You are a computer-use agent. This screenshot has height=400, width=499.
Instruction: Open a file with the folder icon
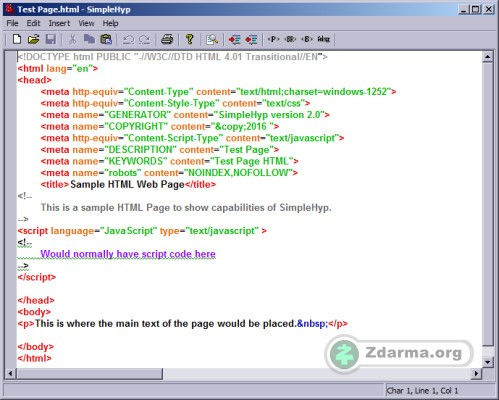(33, 39)
